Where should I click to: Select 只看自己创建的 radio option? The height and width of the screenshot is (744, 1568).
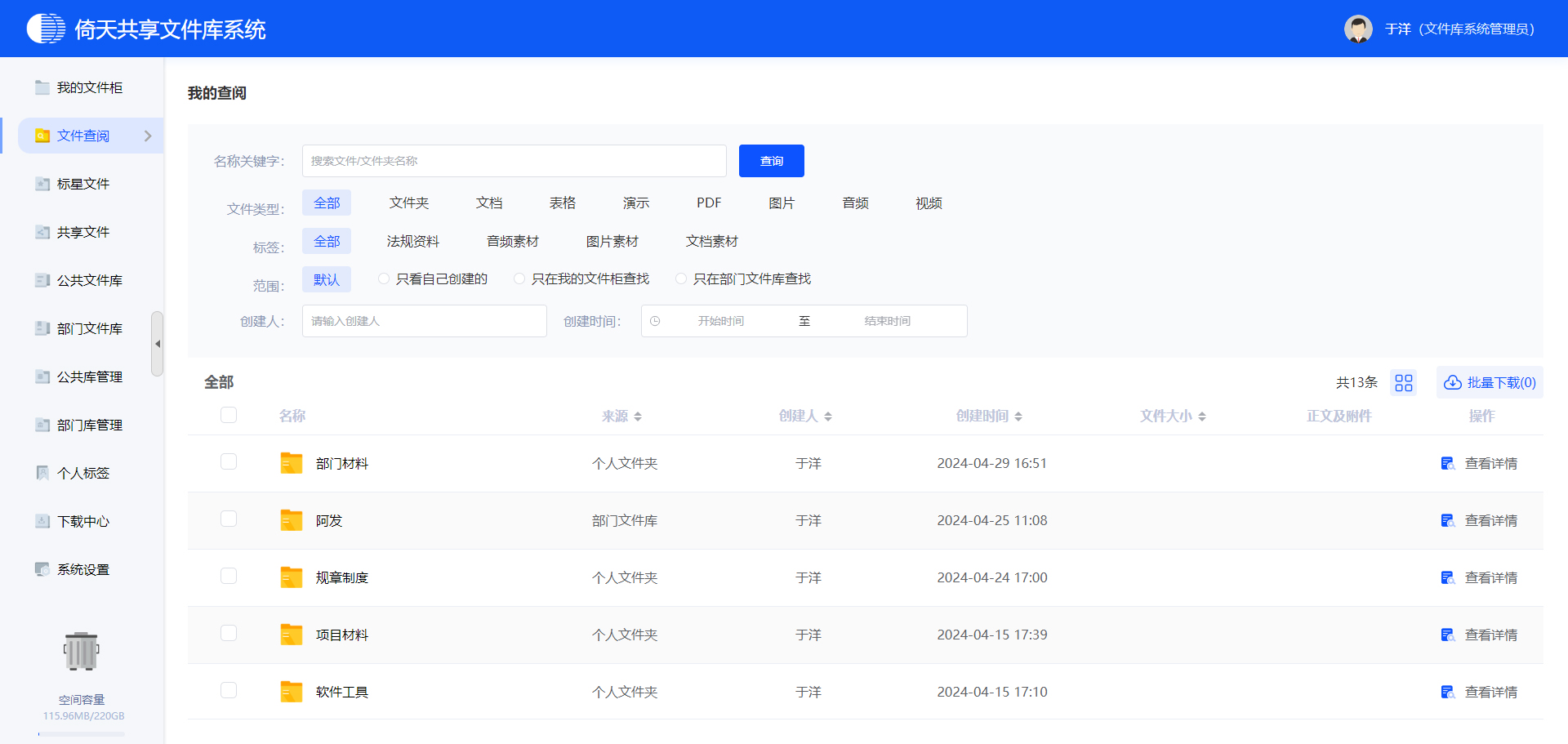click(x=384, y=278)
